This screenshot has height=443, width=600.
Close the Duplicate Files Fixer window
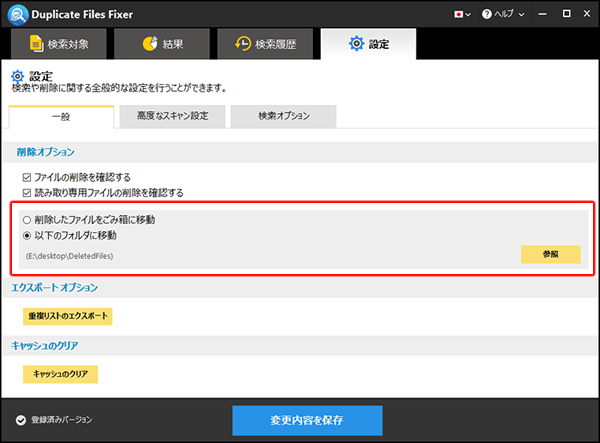click(x=587, y=14)
